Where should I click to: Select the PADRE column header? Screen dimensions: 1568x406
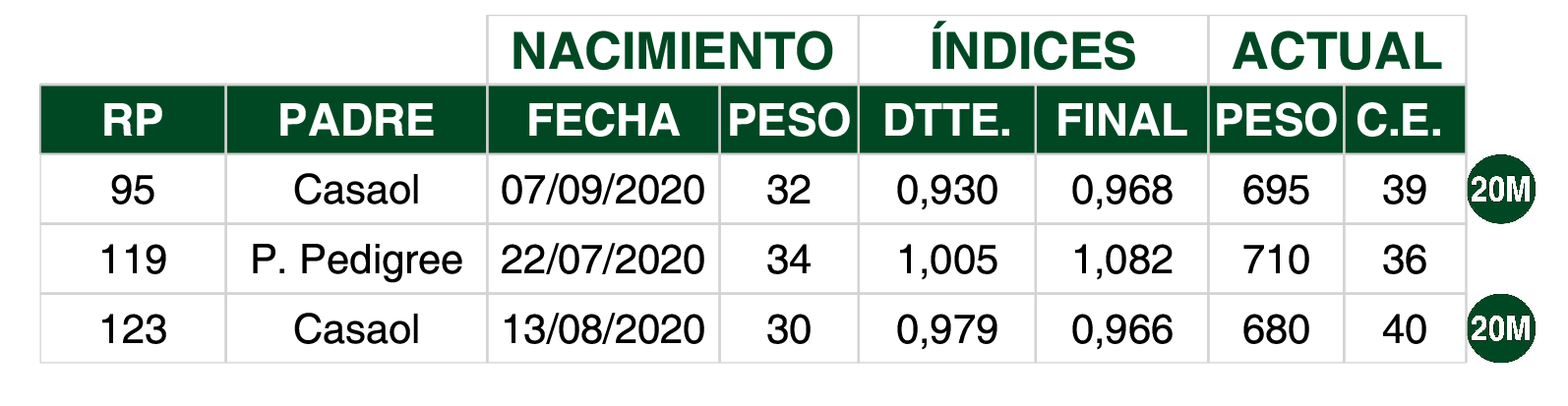click(356, 120)
